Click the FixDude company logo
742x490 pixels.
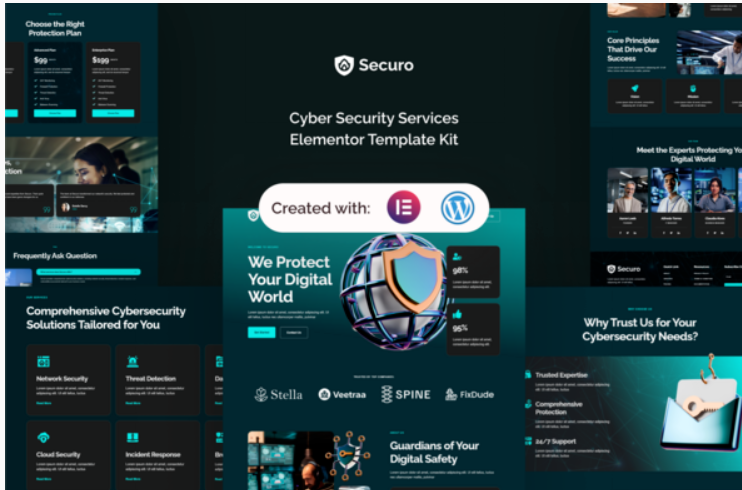point(469,394)
